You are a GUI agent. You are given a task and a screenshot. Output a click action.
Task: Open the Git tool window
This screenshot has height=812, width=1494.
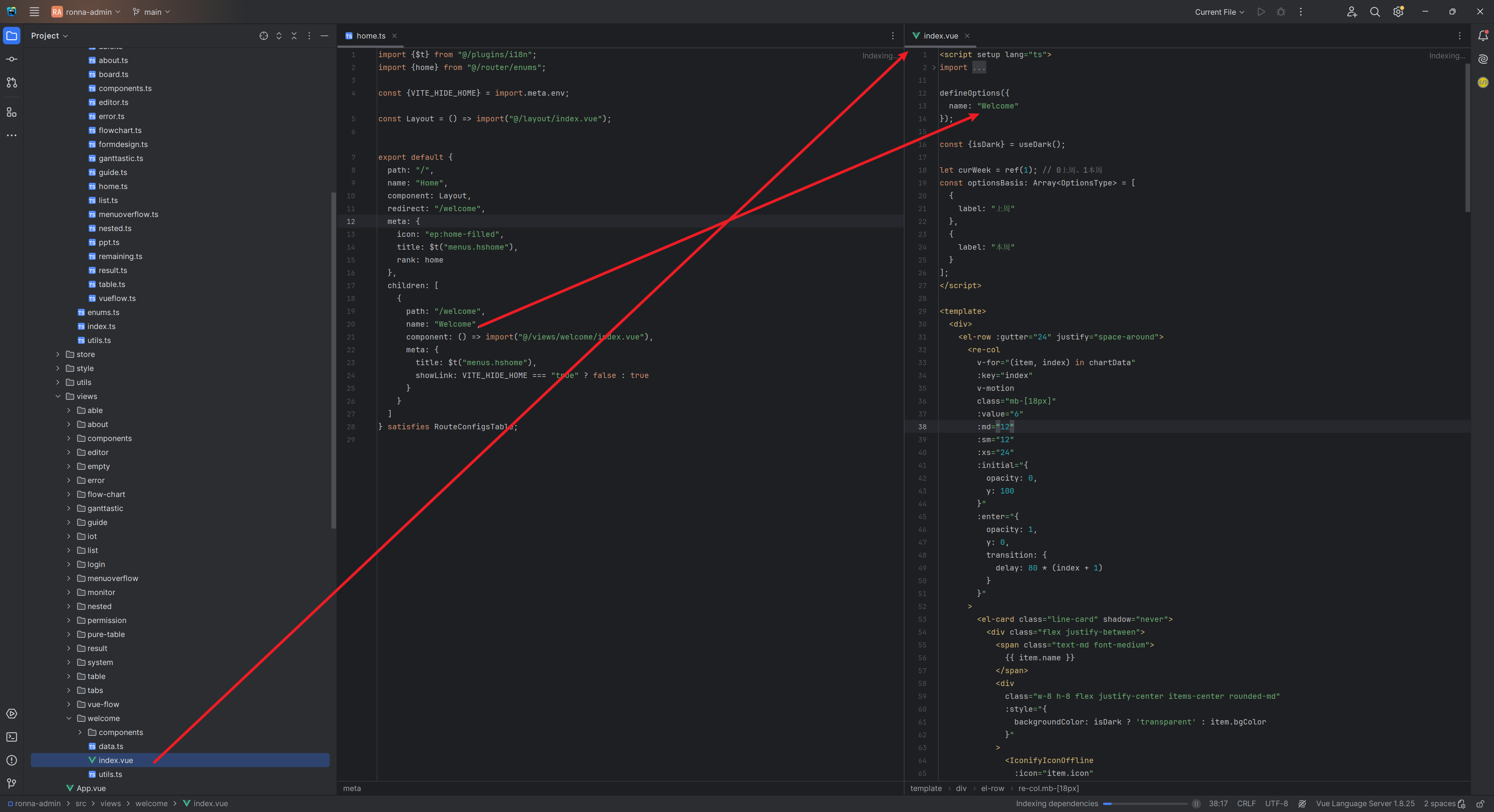tap(12, 783)
